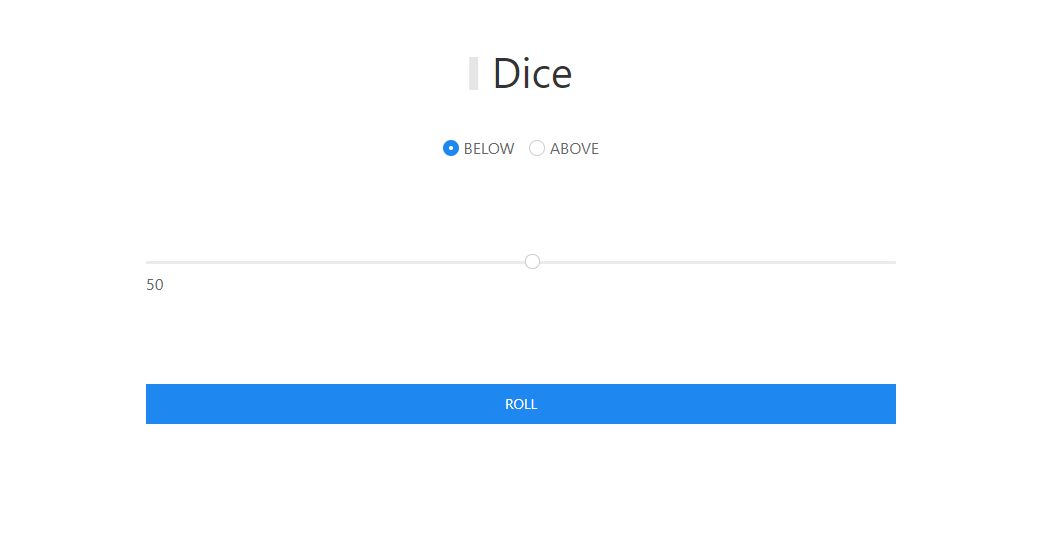Keep the bet direction on BELOW
This screenshot has width=1055, height=546.
[451, 148]
